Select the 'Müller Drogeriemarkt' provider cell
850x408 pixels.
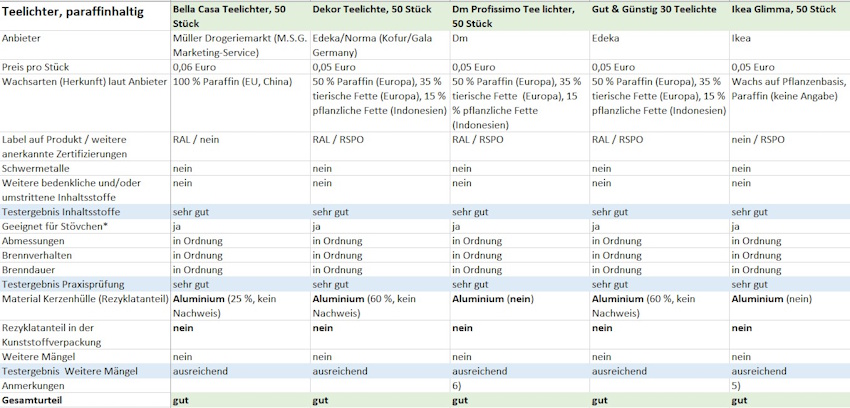(240, 45)
